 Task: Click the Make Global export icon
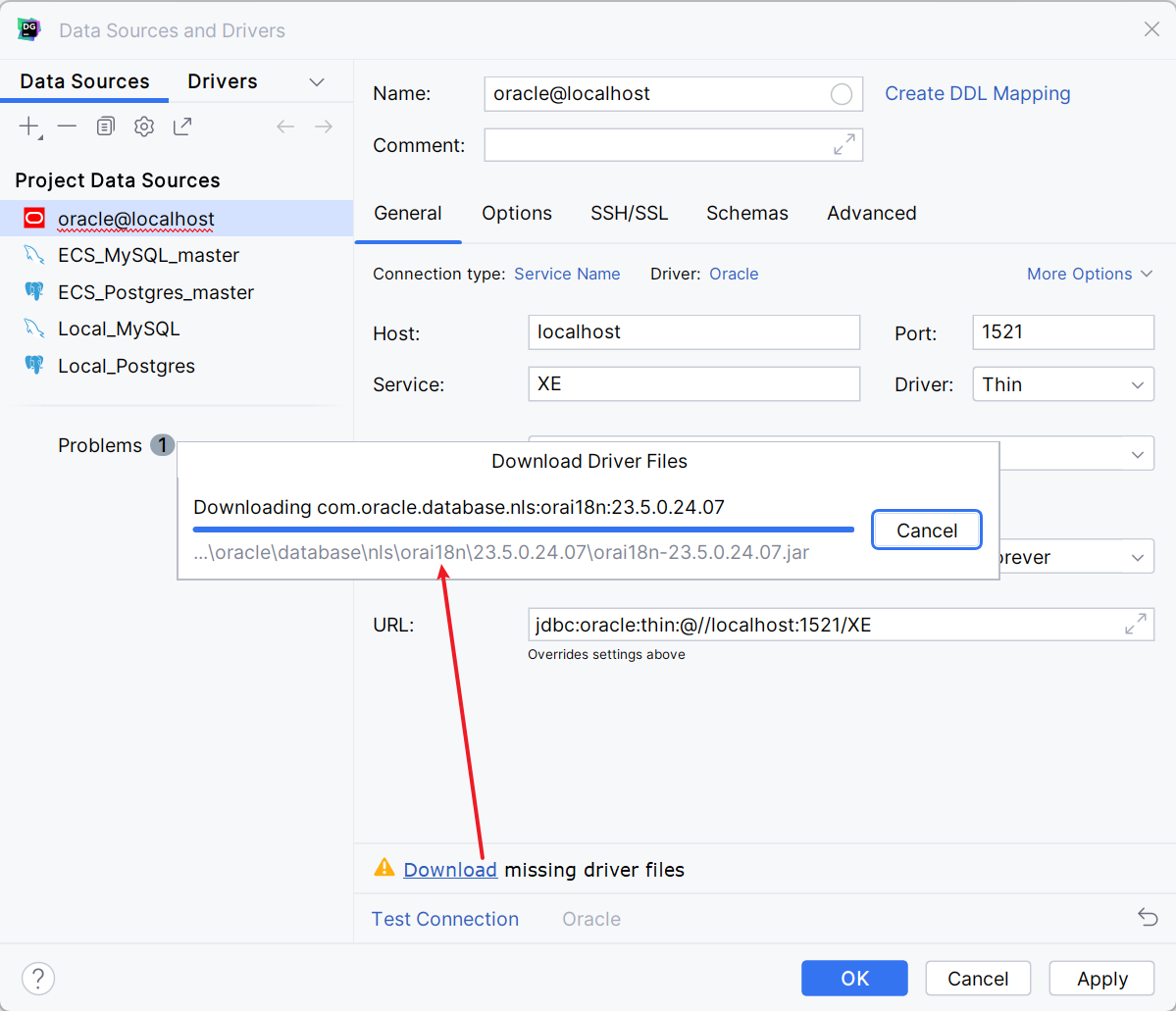[x=182, y=126]
